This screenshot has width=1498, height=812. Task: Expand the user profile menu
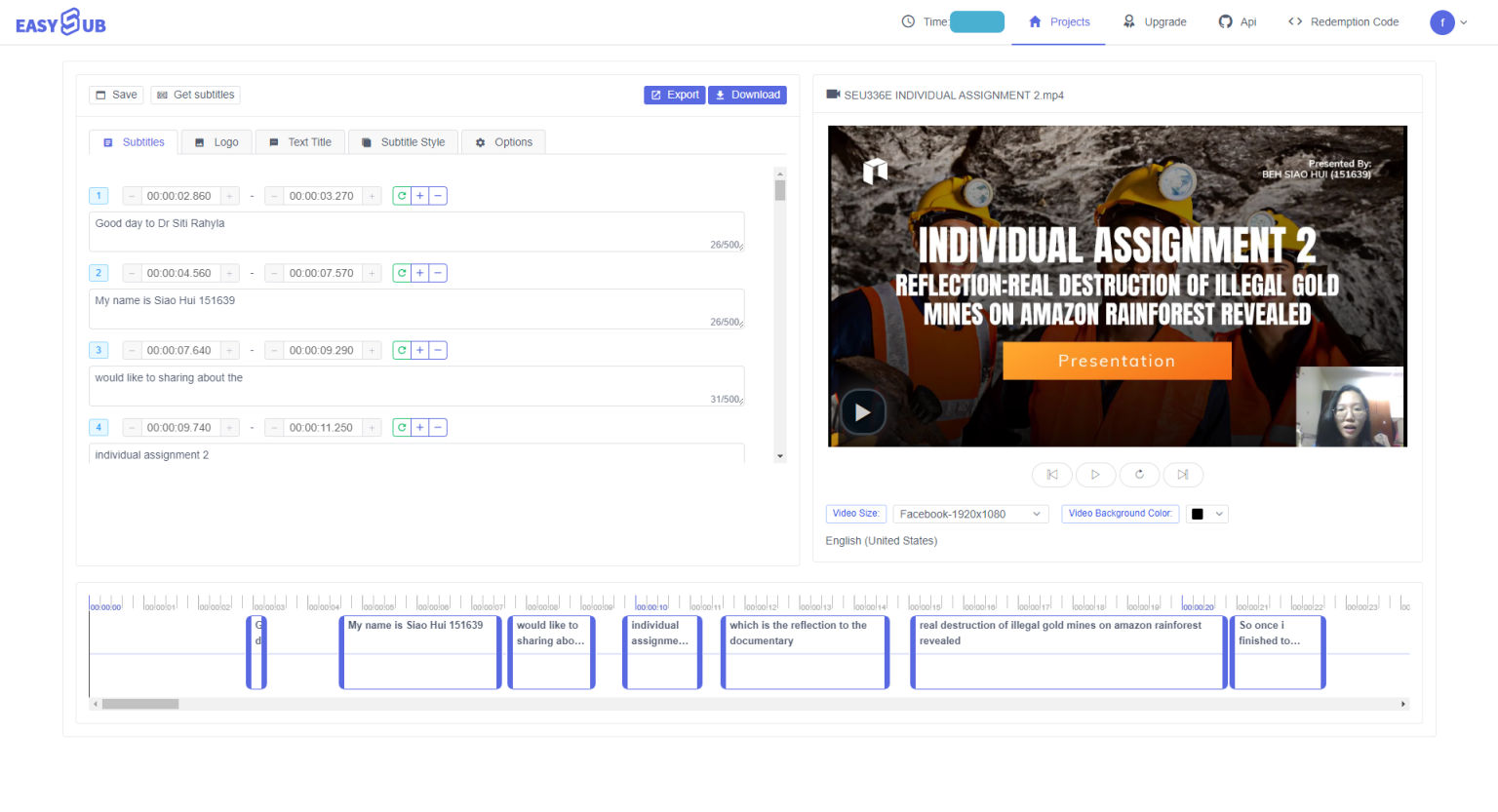pyautogui.click(x=1450, y=21)
